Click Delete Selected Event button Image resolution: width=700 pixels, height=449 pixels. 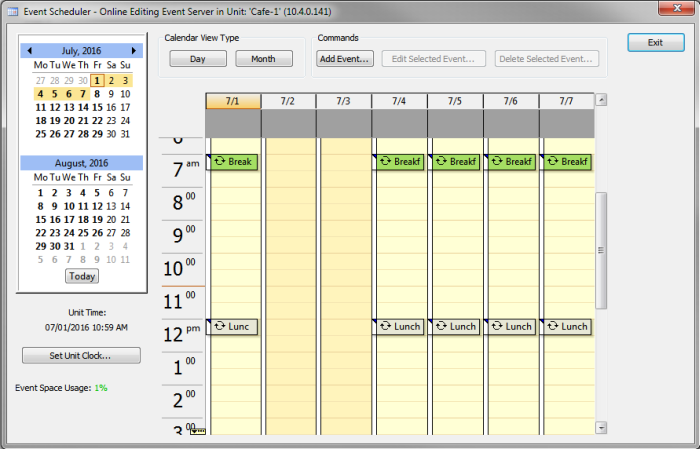pyautogui.click(x=546, y=59)
